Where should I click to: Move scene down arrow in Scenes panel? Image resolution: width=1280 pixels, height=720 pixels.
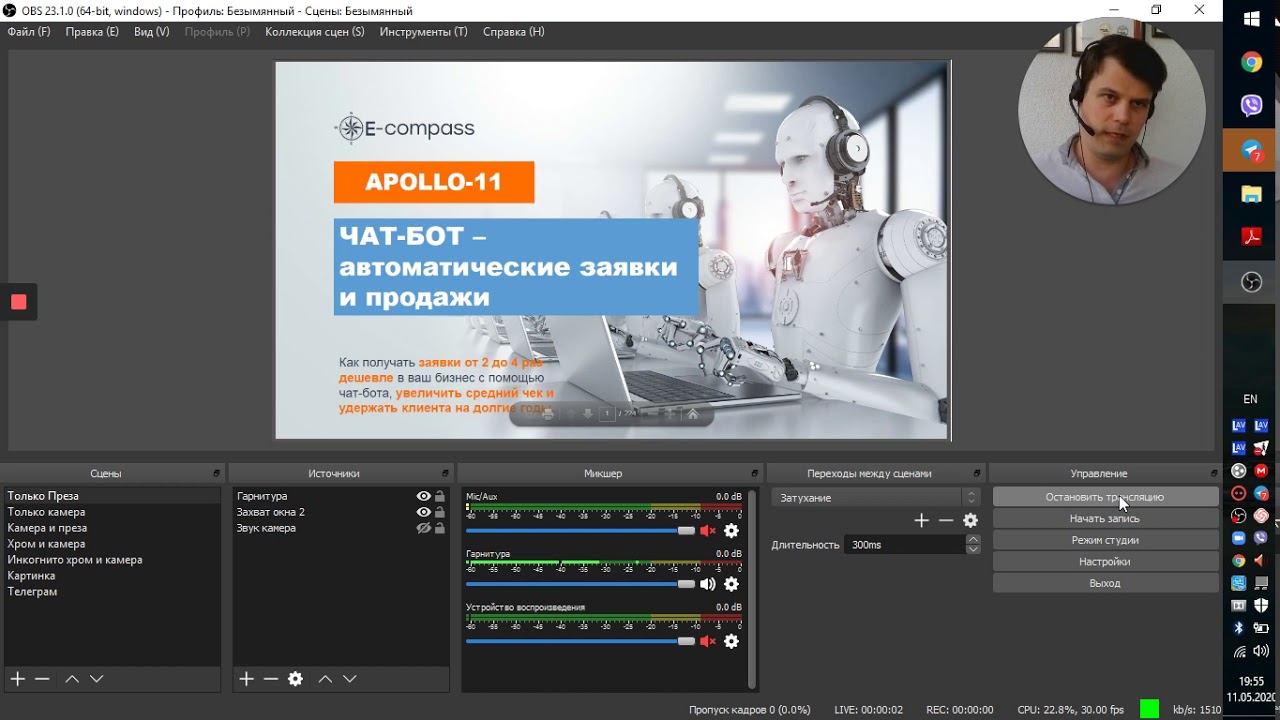coord(97,679)
